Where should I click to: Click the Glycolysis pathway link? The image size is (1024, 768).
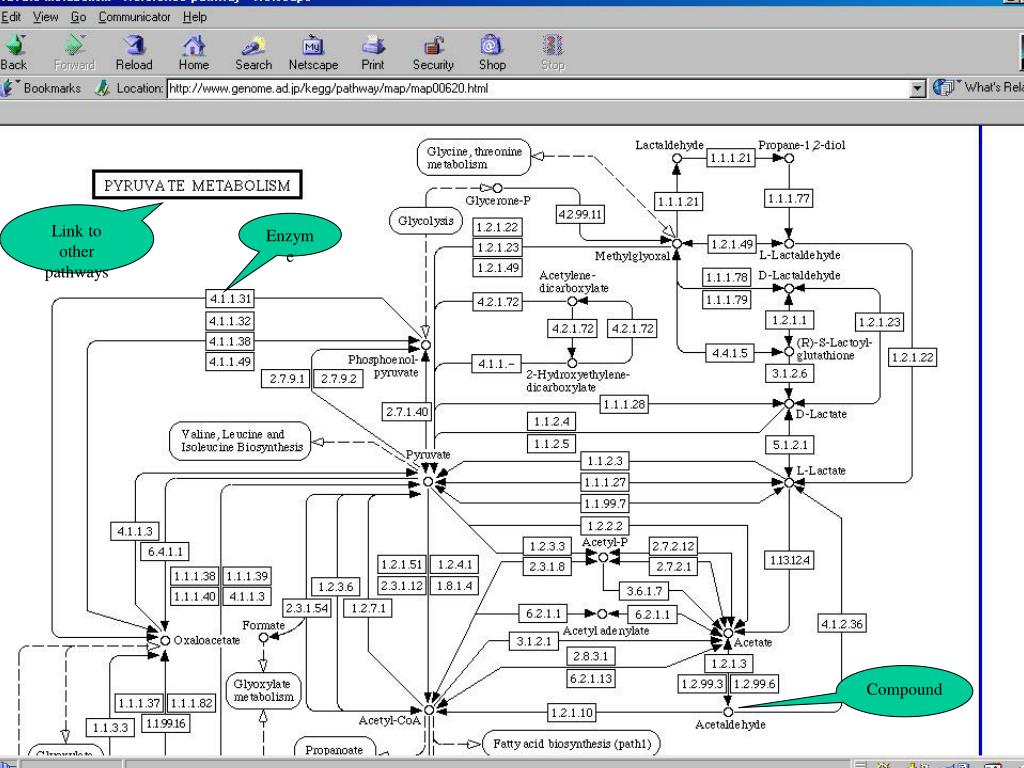click(426, 220)
